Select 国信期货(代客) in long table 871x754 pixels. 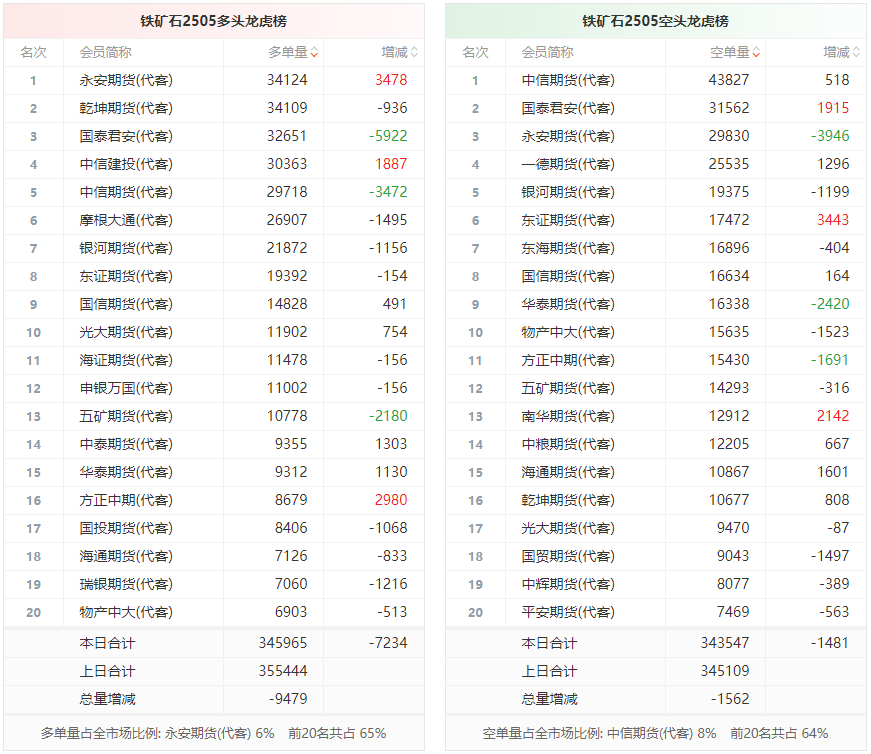point(126,304)
